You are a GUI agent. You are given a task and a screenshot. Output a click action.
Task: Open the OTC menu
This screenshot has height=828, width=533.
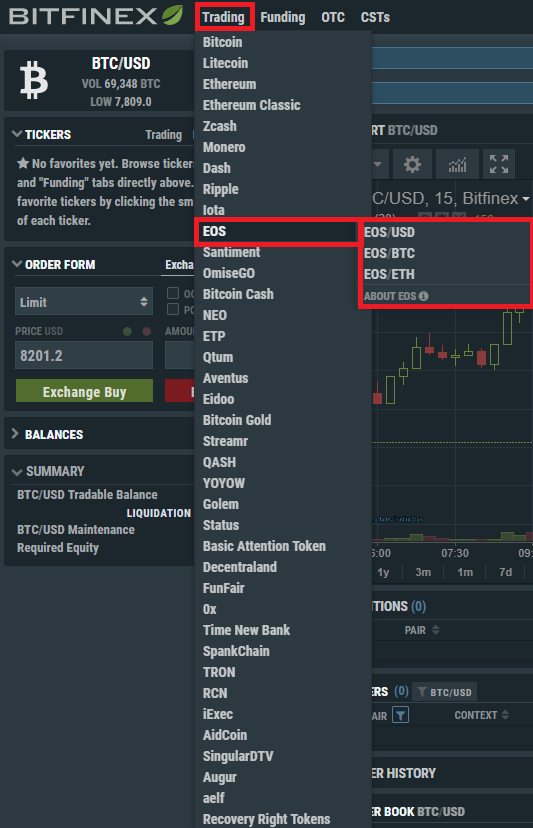click(x=333, y=17)
